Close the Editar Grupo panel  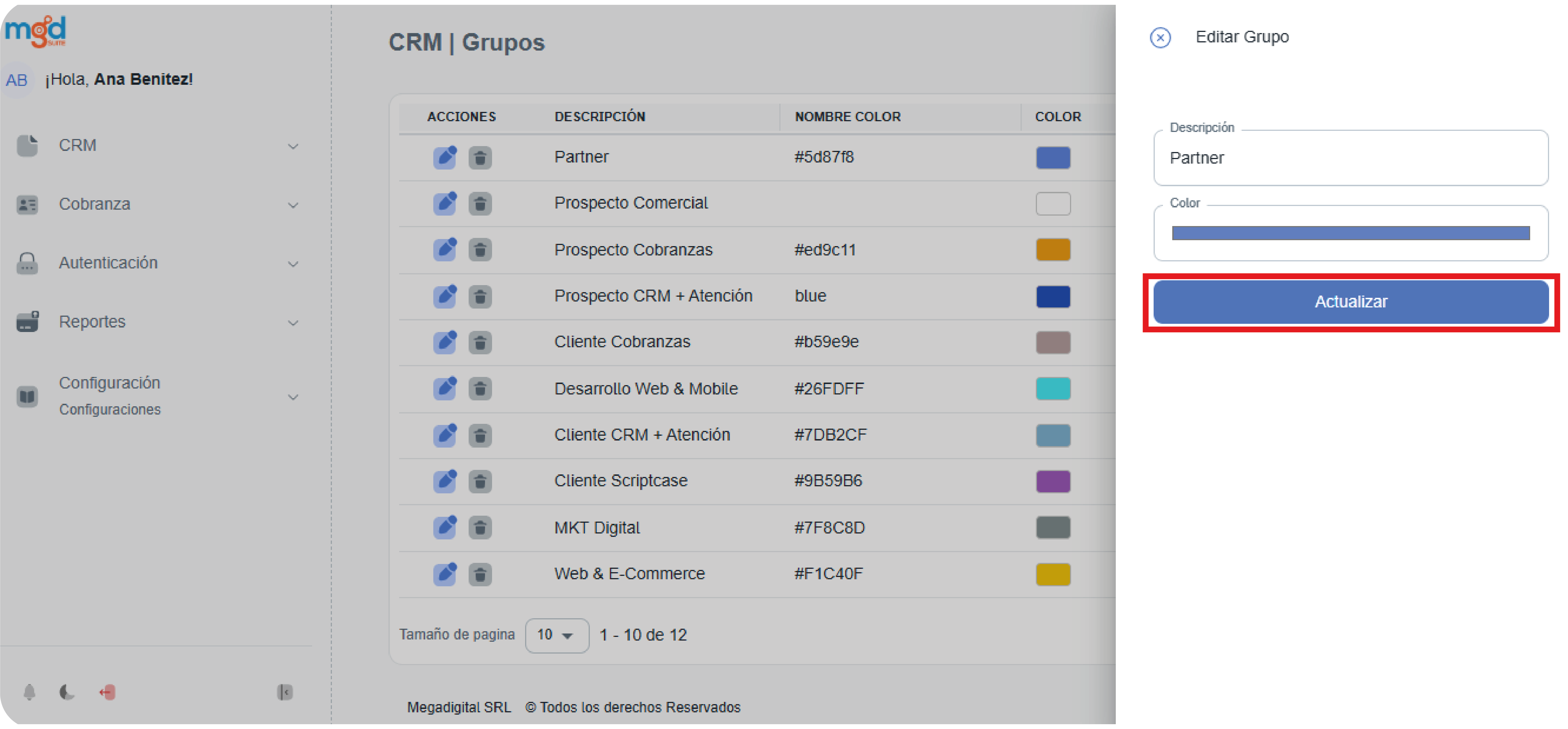point(1160,38)
